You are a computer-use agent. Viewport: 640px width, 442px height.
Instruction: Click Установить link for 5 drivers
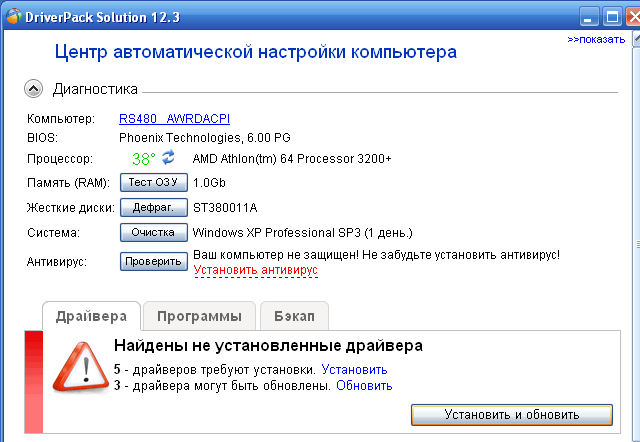point(354,369)
